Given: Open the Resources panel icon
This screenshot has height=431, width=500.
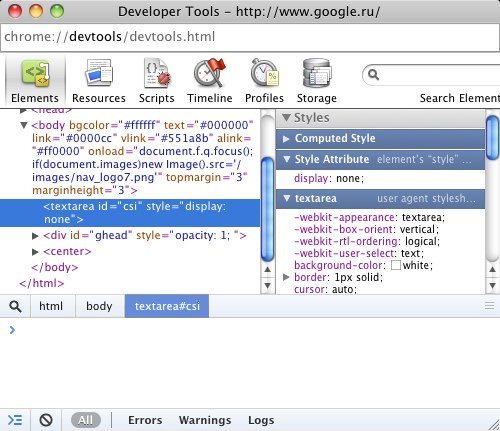Looking at the screenshot, I should (x=99, y=72).
